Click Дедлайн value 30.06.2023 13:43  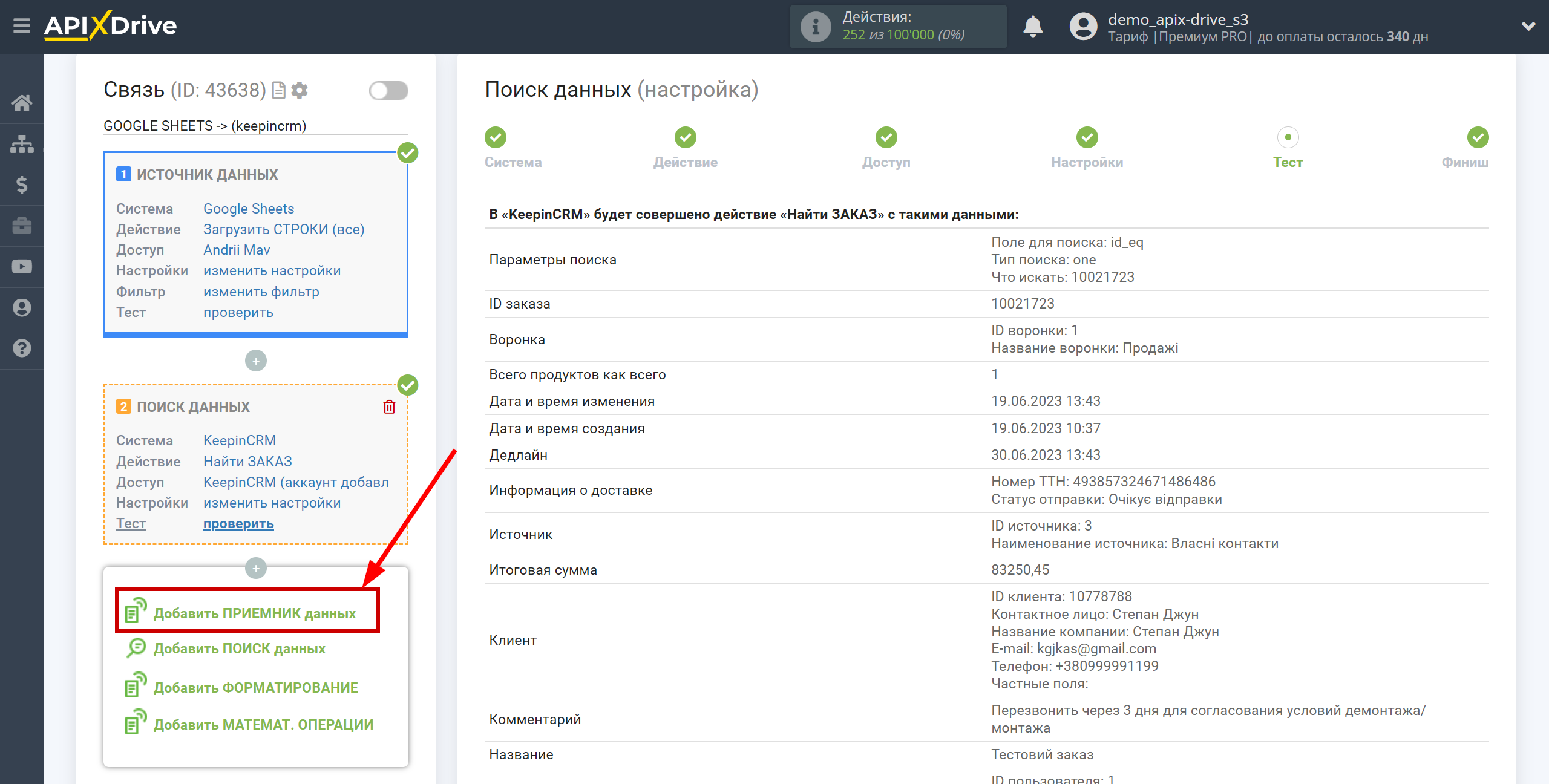click(1046, 455)
